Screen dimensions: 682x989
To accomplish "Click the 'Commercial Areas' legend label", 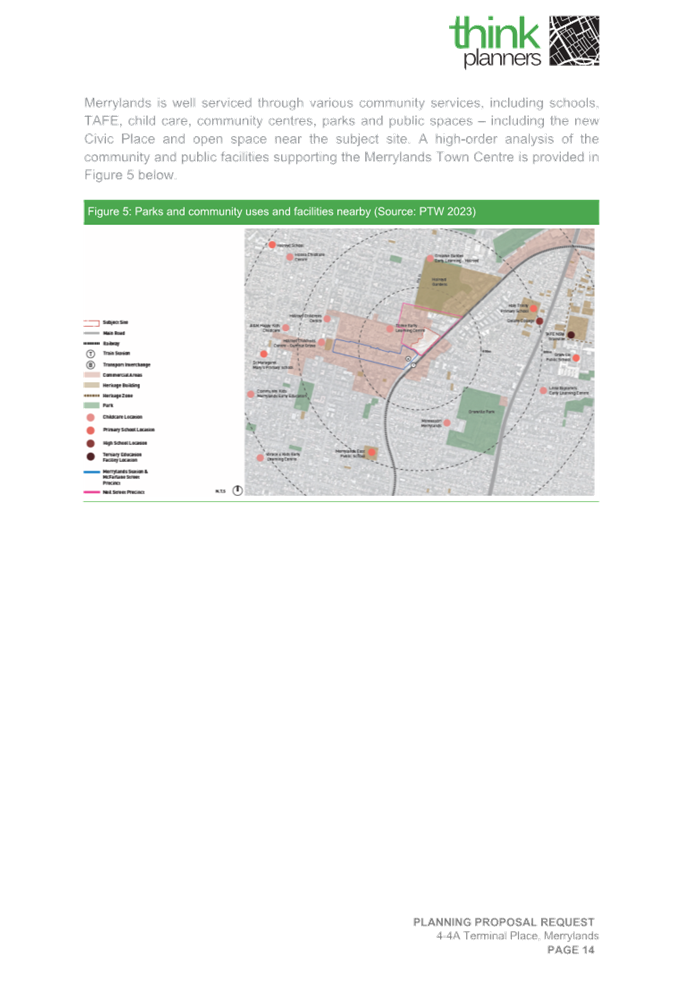I will pyautogui.click(x=122, y=375).
